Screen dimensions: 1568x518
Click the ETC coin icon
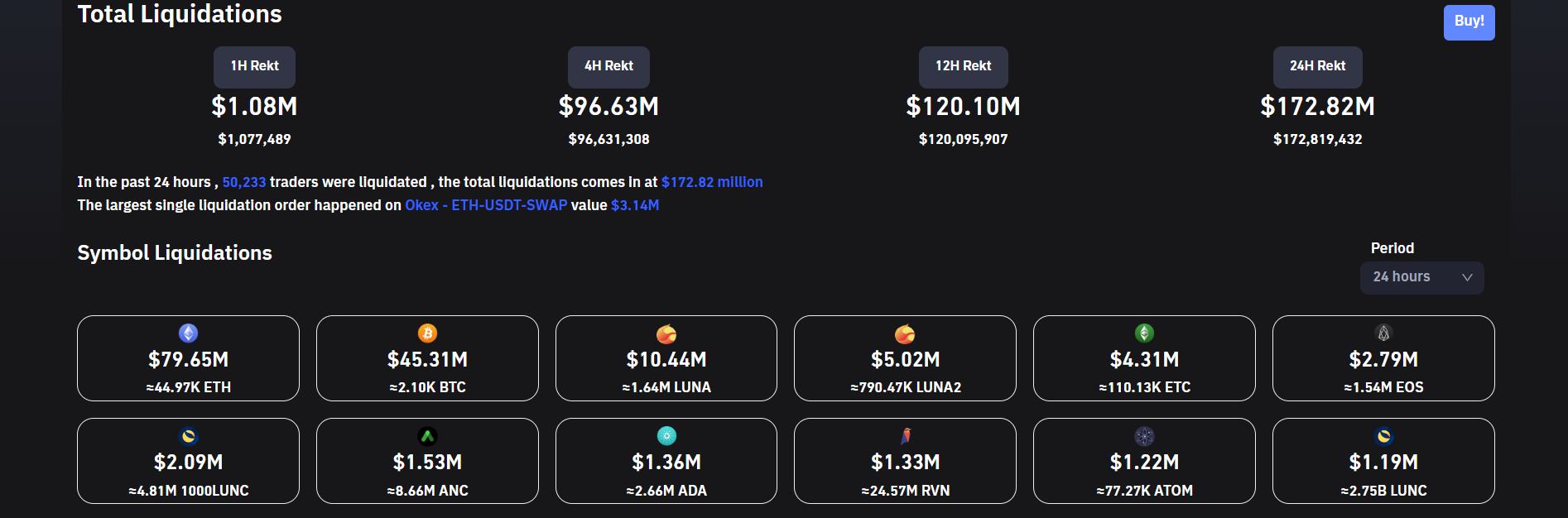(x=1144, y=333)
